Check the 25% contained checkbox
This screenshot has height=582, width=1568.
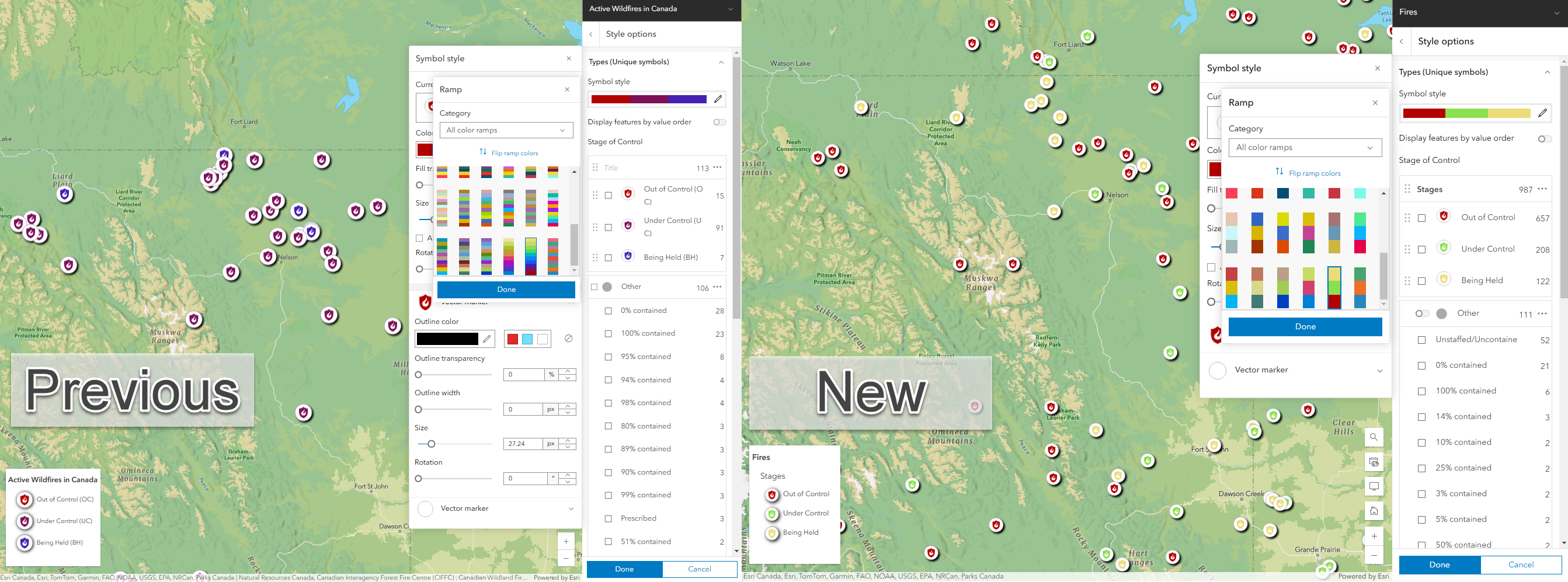click(x=1421, y=468)
